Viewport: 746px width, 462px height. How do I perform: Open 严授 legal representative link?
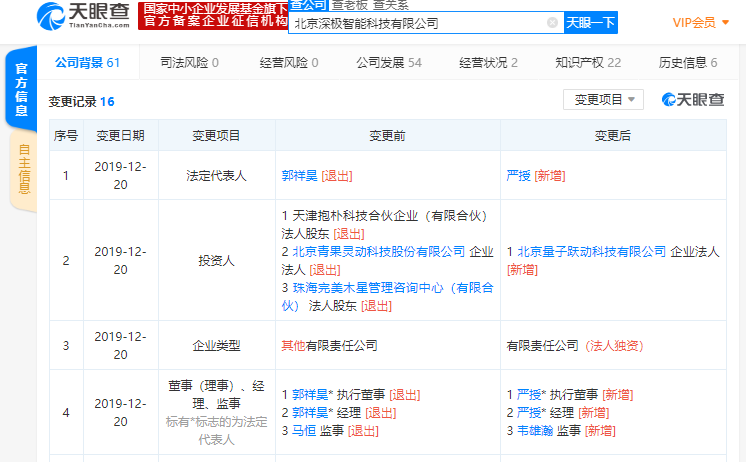pos(518,175)
